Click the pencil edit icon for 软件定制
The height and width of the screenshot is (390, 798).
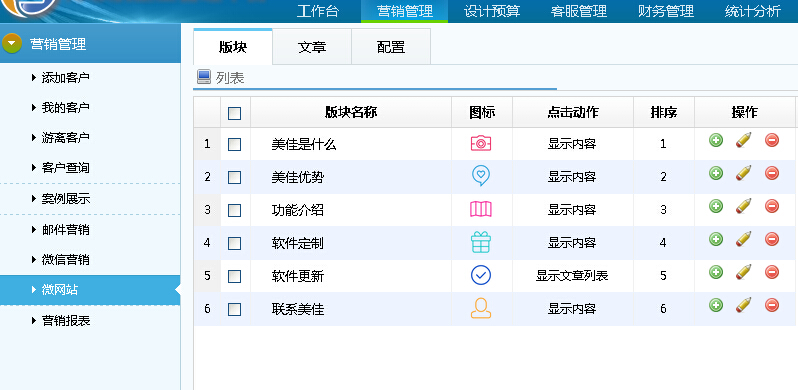[x=744, y=239]
